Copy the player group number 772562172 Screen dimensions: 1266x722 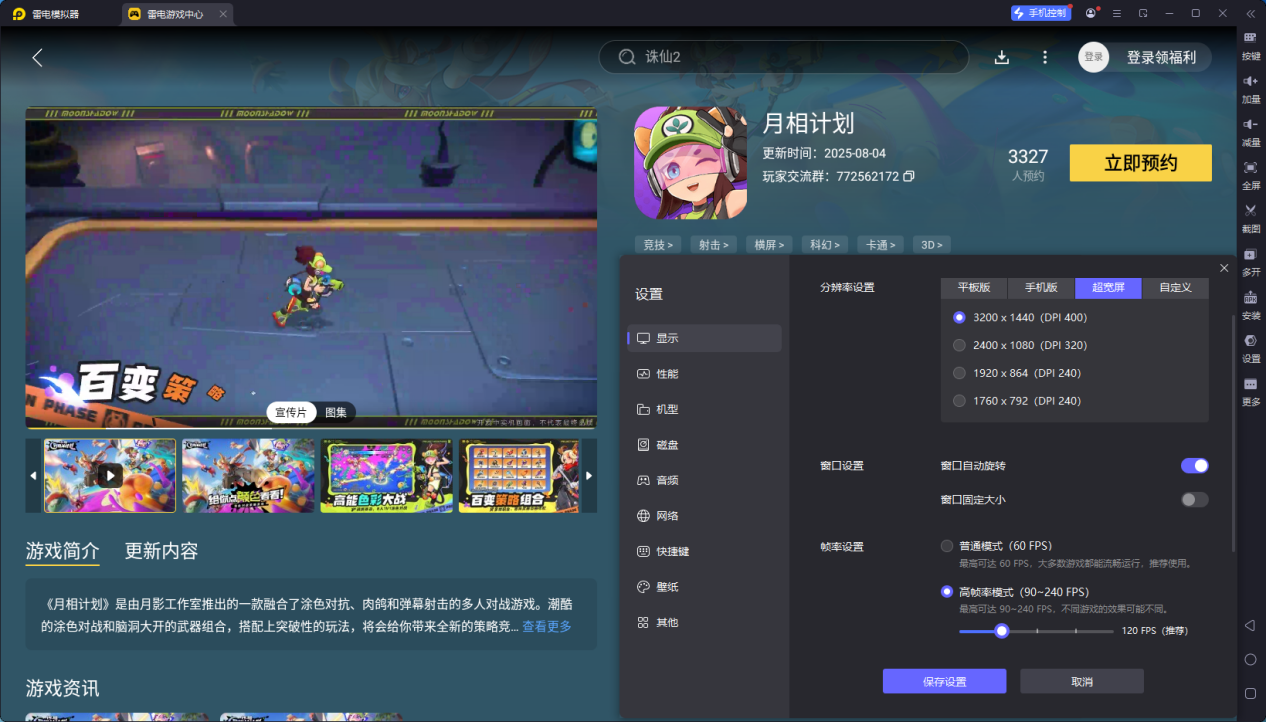click(x=909, y=176)
